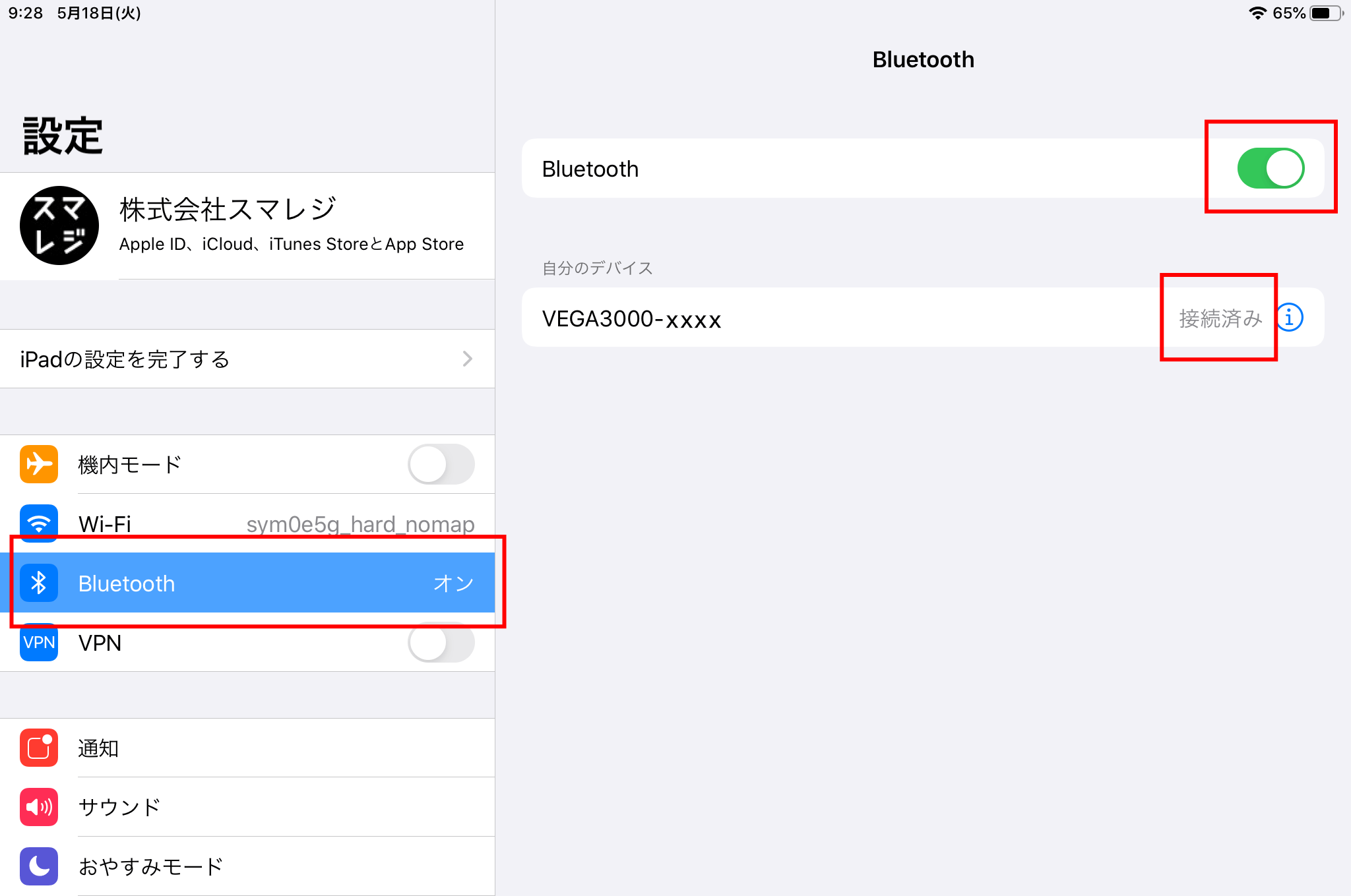Tap the VEGA3000-xxxx device name

pyautogui.click(x=631, y=319)
